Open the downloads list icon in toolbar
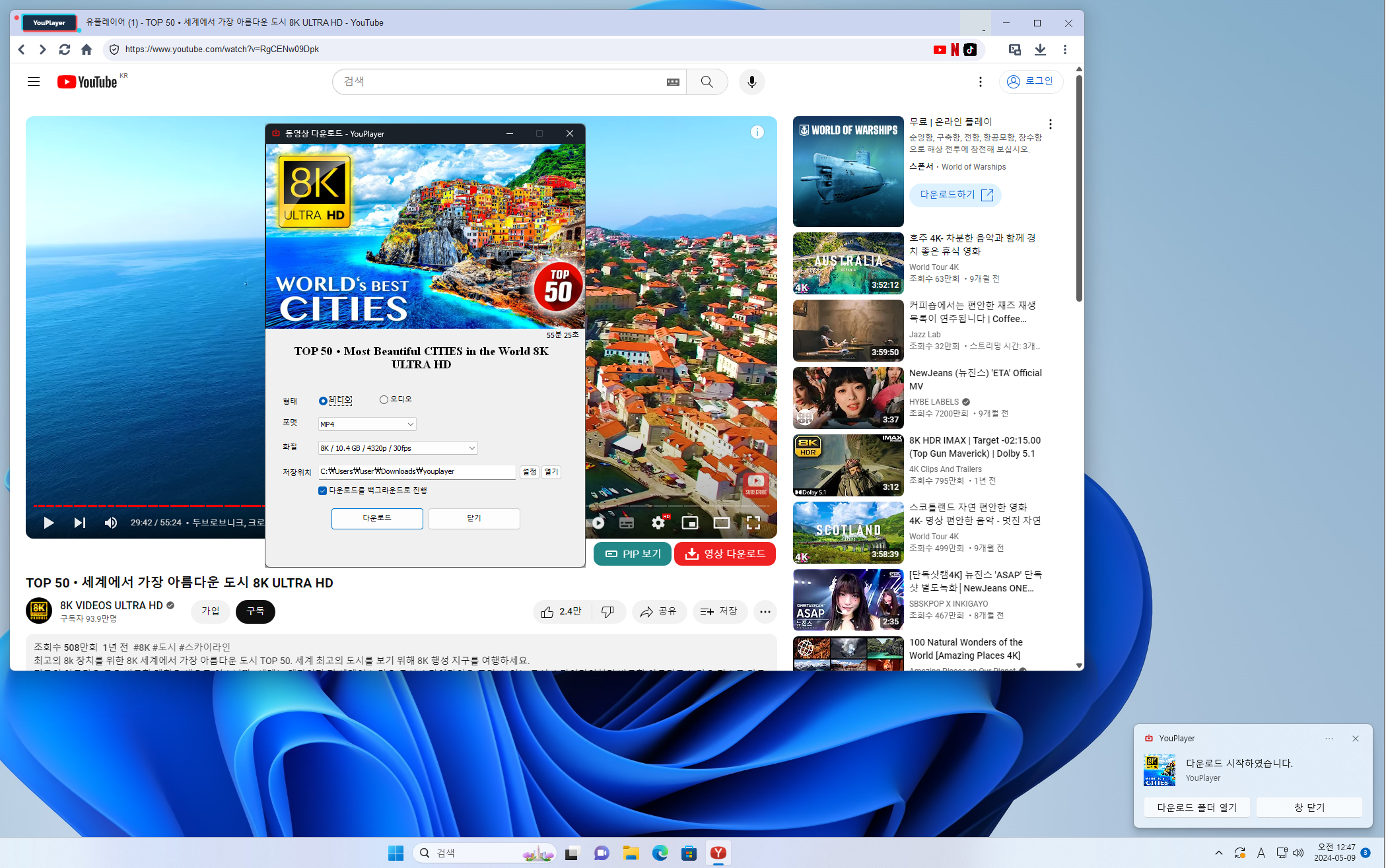The height and width of the screenshot is (868, 1386). point(1040,50)
